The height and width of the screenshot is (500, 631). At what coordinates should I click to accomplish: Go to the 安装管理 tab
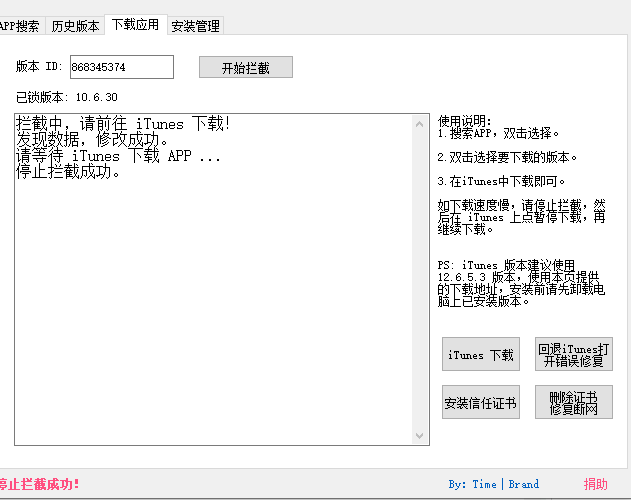[x=195, y=26]
